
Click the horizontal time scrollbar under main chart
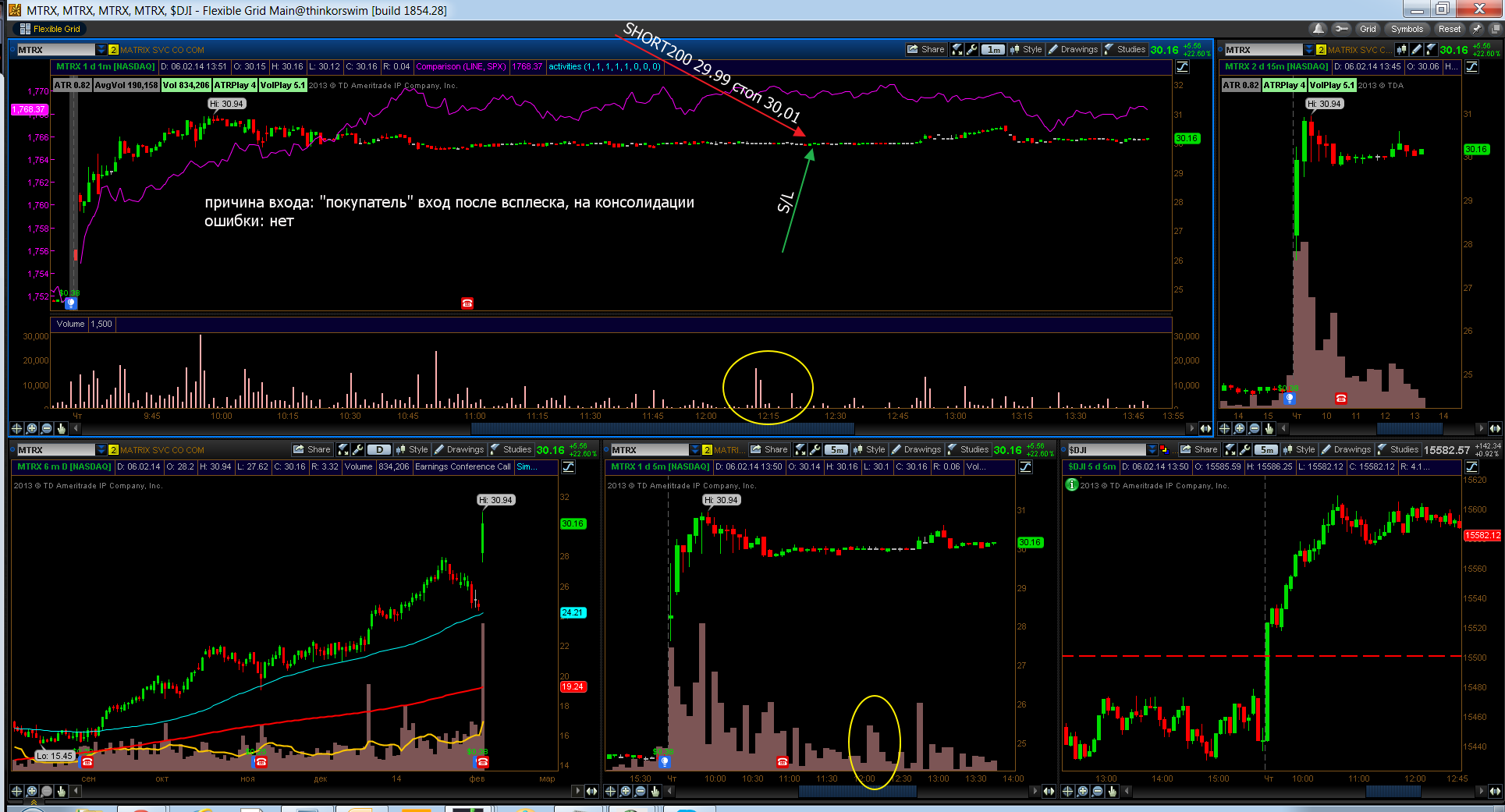click(x=634, y=428)
